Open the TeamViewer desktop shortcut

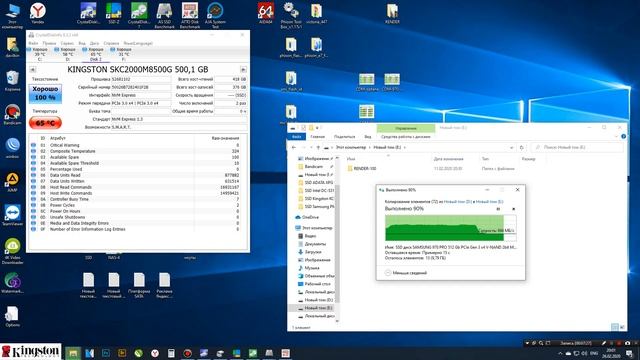coord(12,216)
